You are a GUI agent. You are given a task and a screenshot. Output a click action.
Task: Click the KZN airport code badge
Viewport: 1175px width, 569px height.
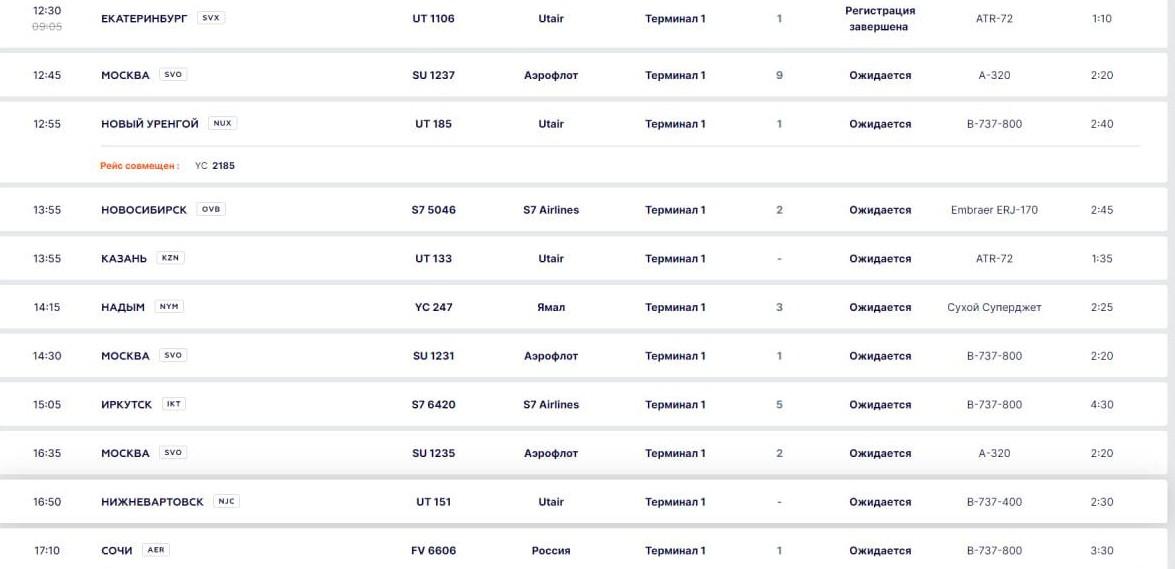(x=170, y=258)
